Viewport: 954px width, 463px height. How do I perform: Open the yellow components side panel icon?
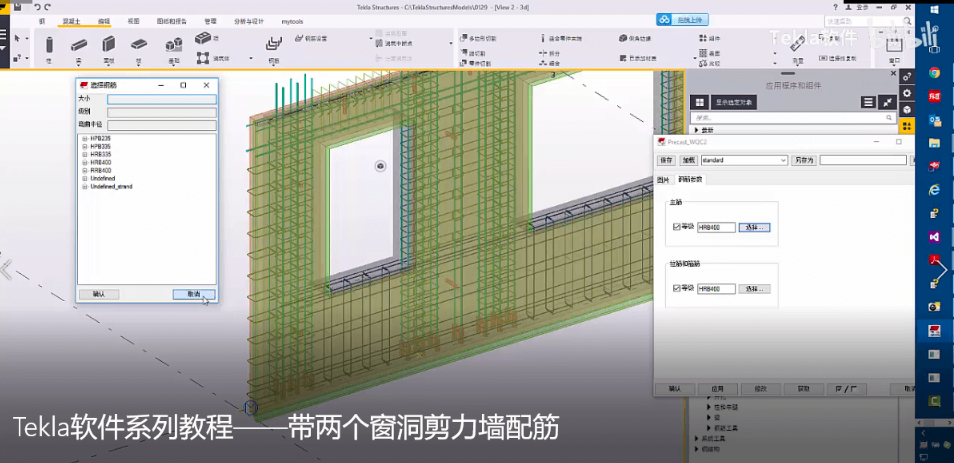coord(907,126)
